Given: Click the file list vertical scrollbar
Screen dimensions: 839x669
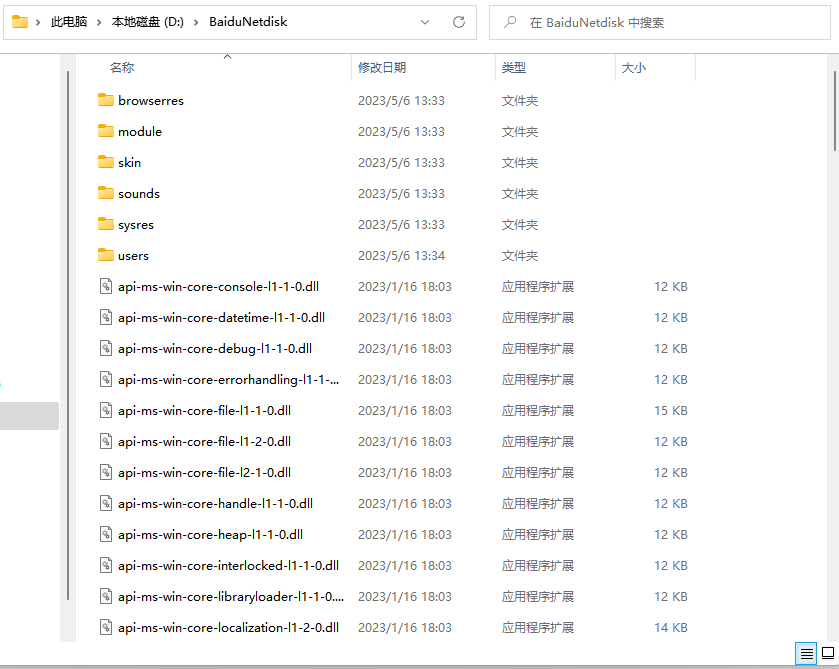Looking at the screenshot, I should pos(835,111).
